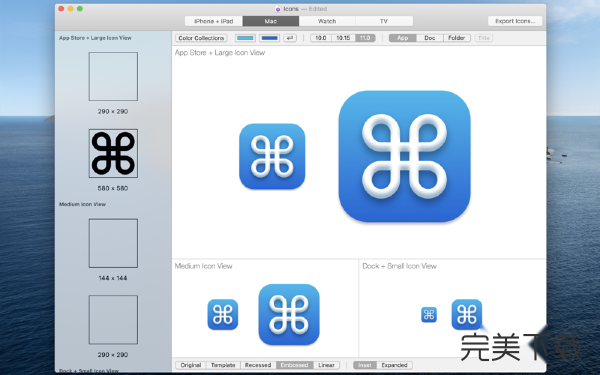Click the 'App Store + Large Icon View' sidebar heading
This screenshot has width=600, height=375.
(95, 38)
